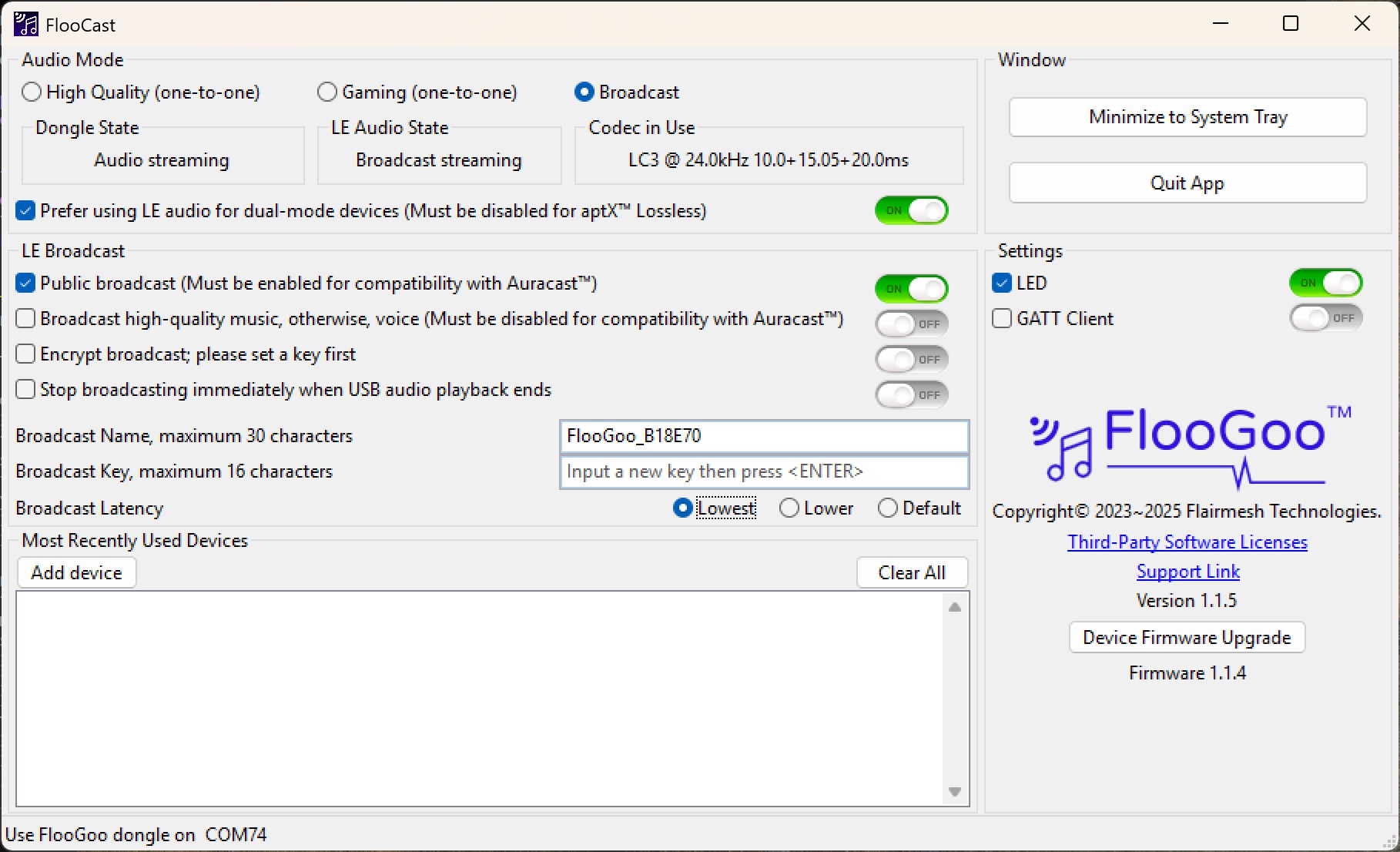Image resolution: width=1400 pixels, height=852 pixels.
Task: Click the Quit App button
Action: [x=1187, y=183]
